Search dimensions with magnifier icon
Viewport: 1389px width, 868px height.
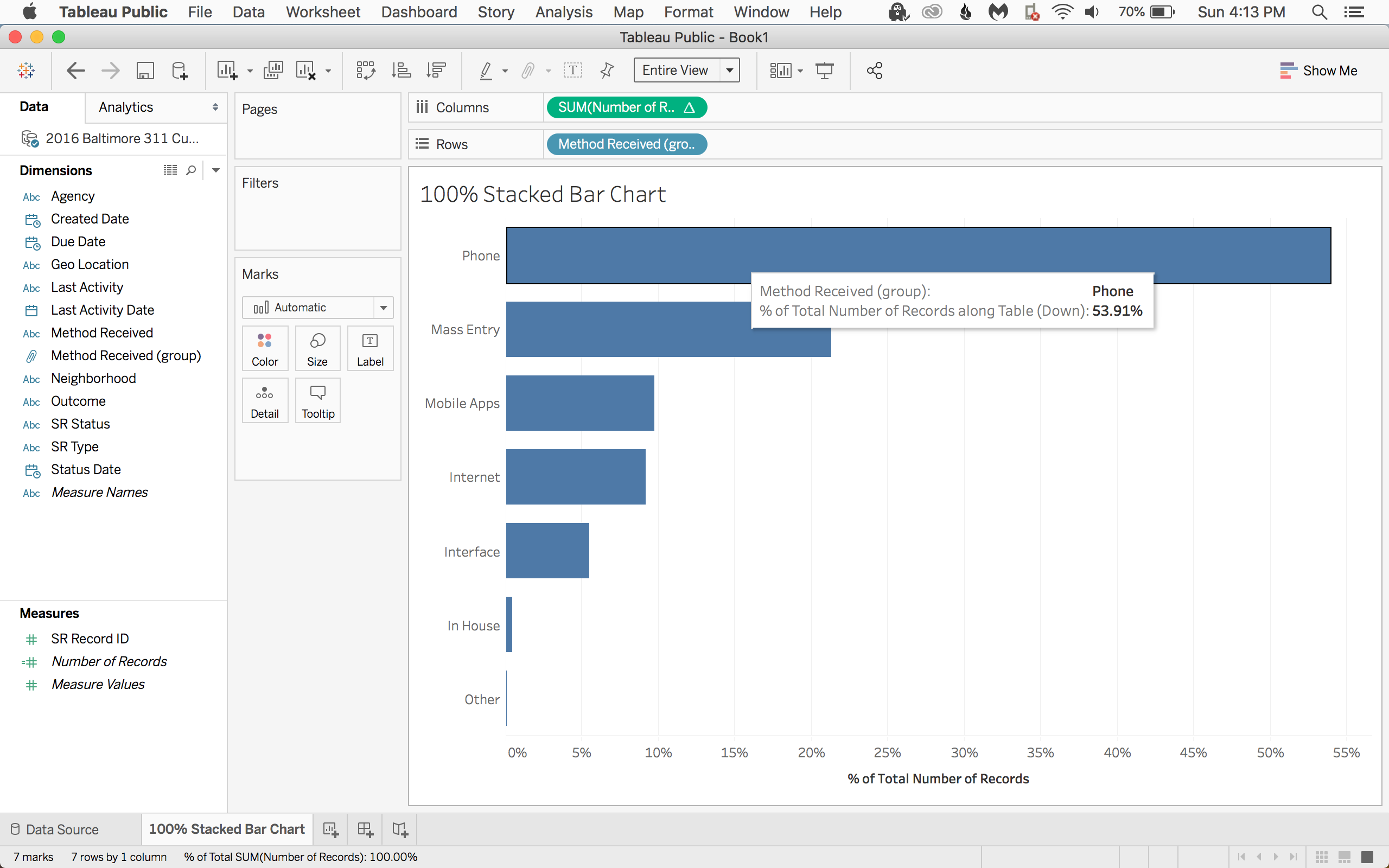[x=191, y=170]
